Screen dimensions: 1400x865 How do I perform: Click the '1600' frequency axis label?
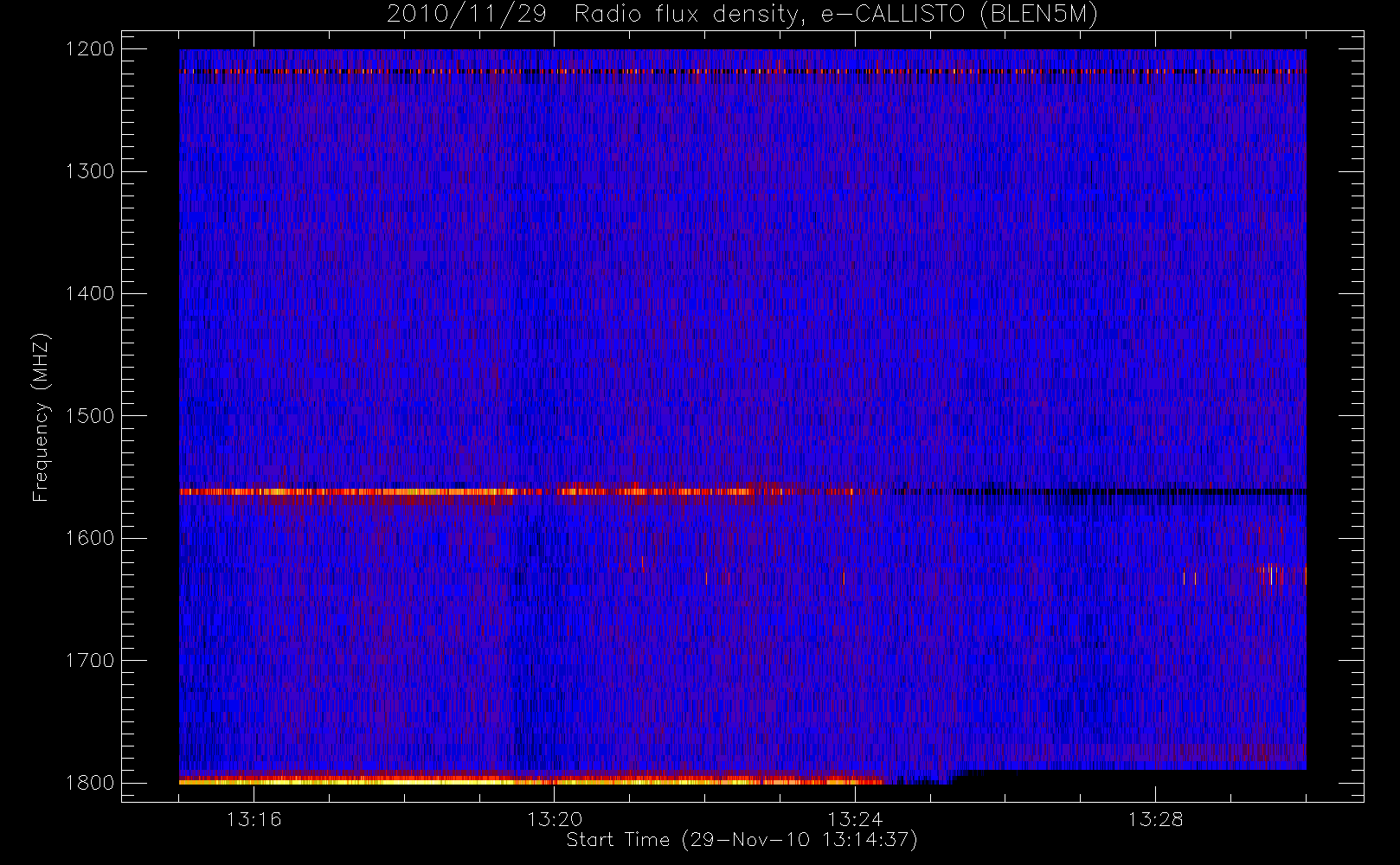(90, 538)
